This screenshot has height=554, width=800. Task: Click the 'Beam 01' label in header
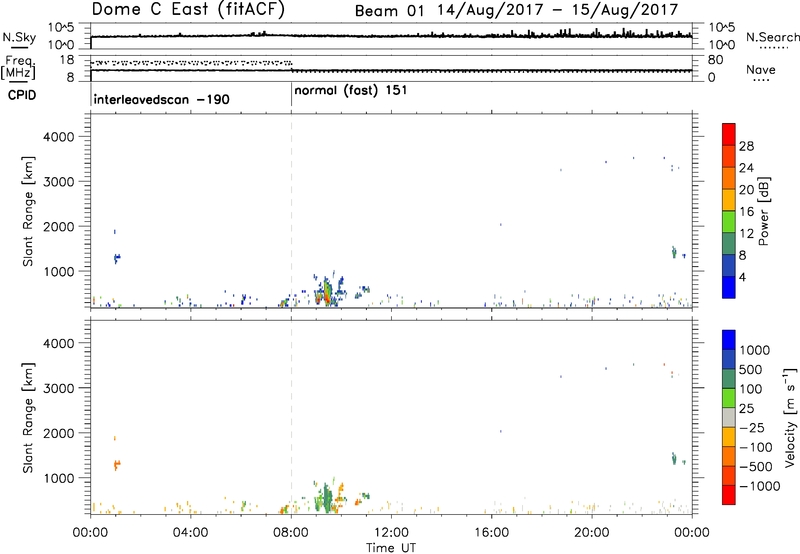389,11
